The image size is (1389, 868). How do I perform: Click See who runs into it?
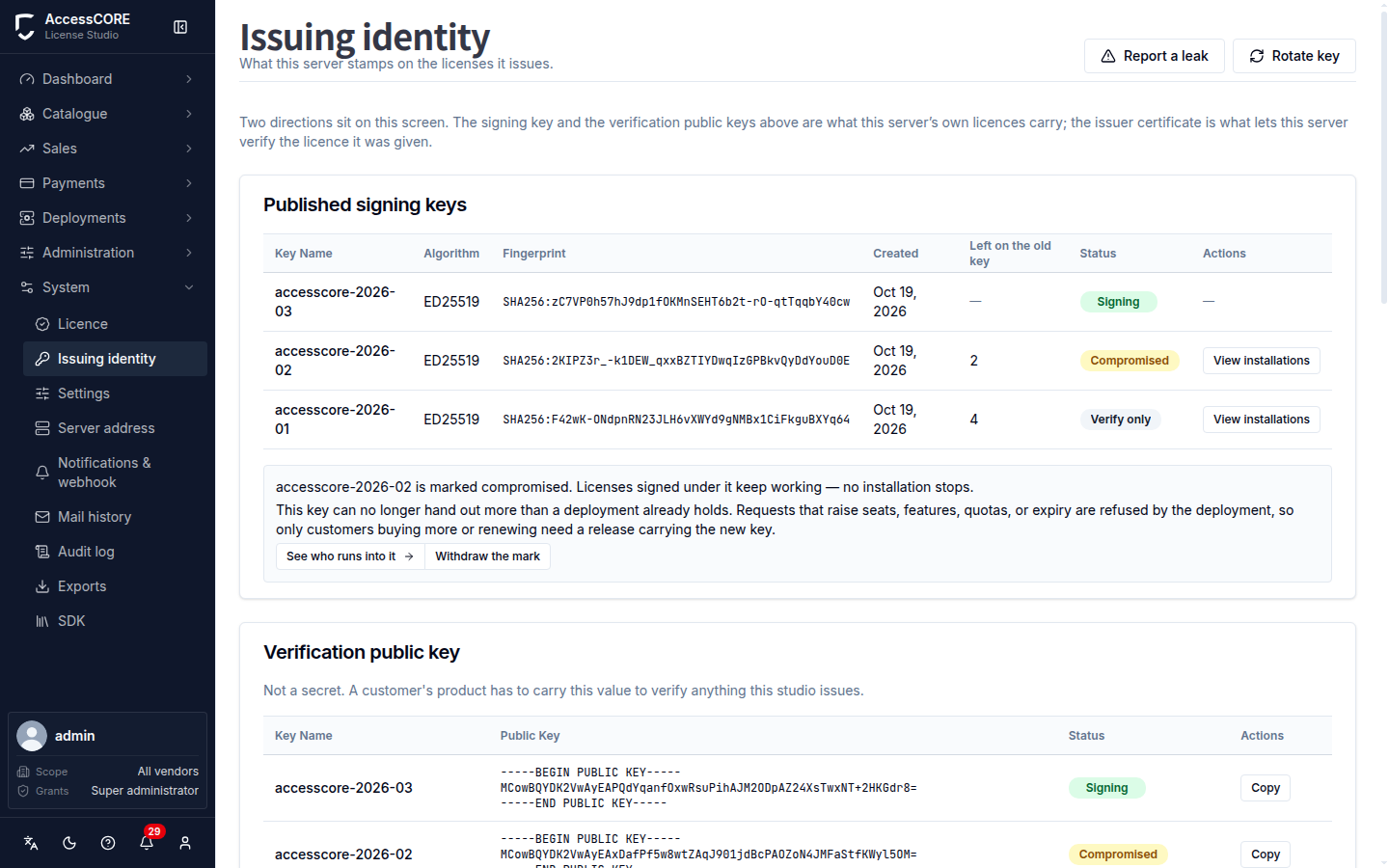point(350,556)
